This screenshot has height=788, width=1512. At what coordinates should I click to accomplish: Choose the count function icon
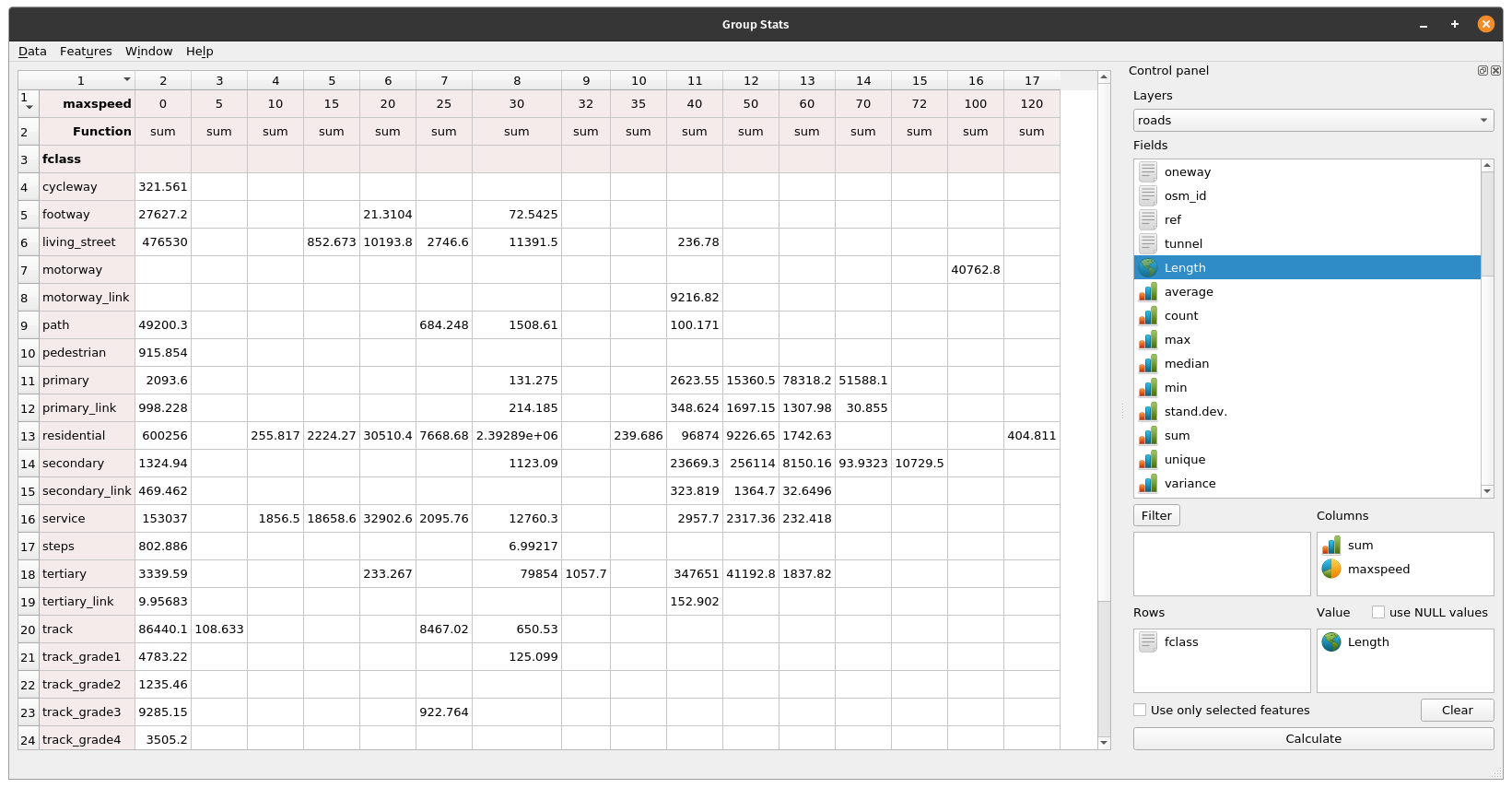(1148, 315)
